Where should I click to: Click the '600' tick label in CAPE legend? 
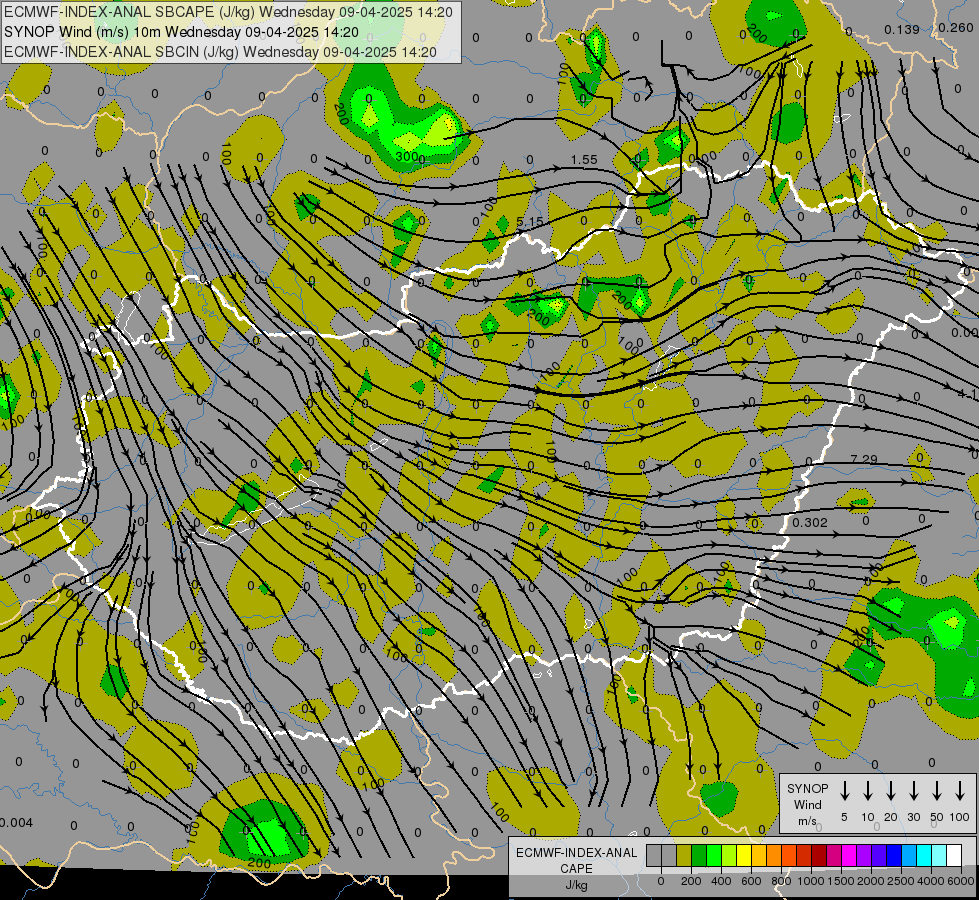pos(751,881)
